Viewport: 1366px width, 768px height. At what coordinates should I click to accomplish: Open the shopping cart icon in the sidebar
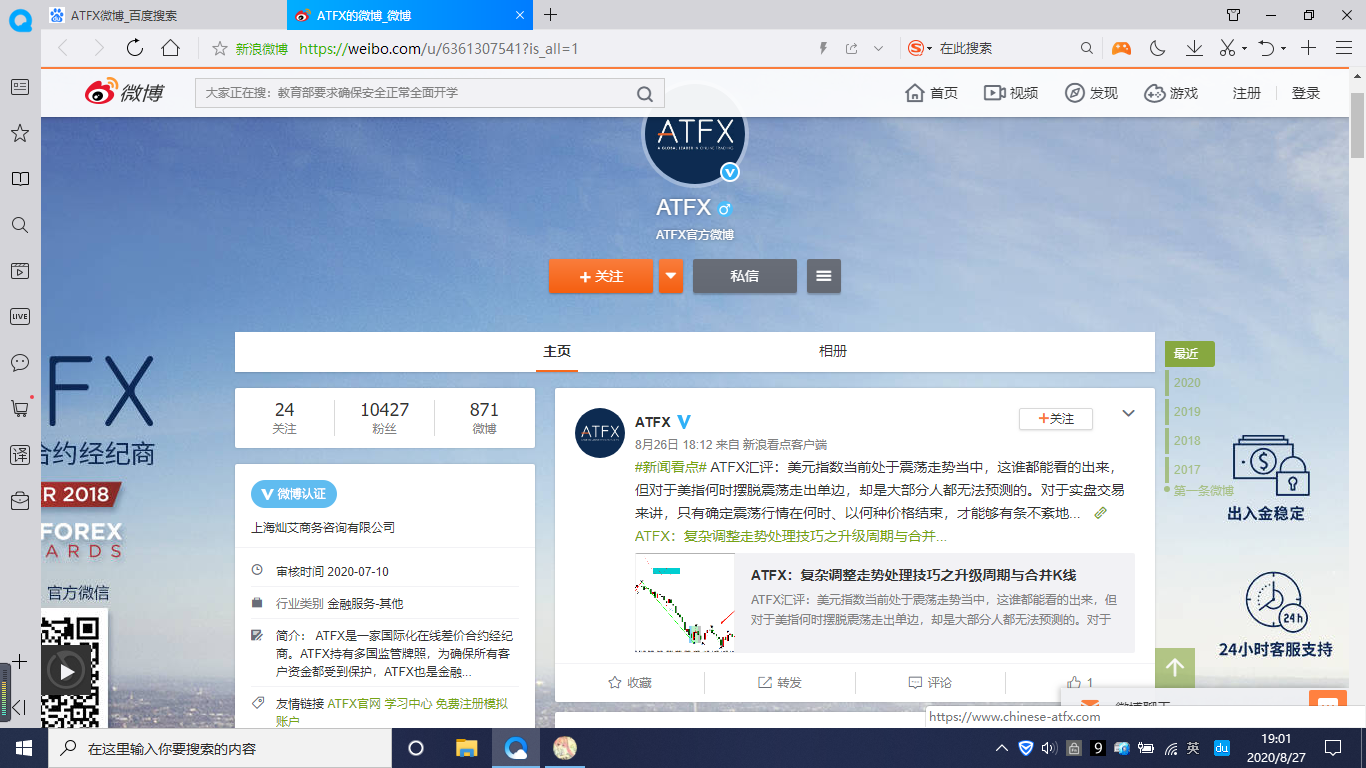[19, 408]
